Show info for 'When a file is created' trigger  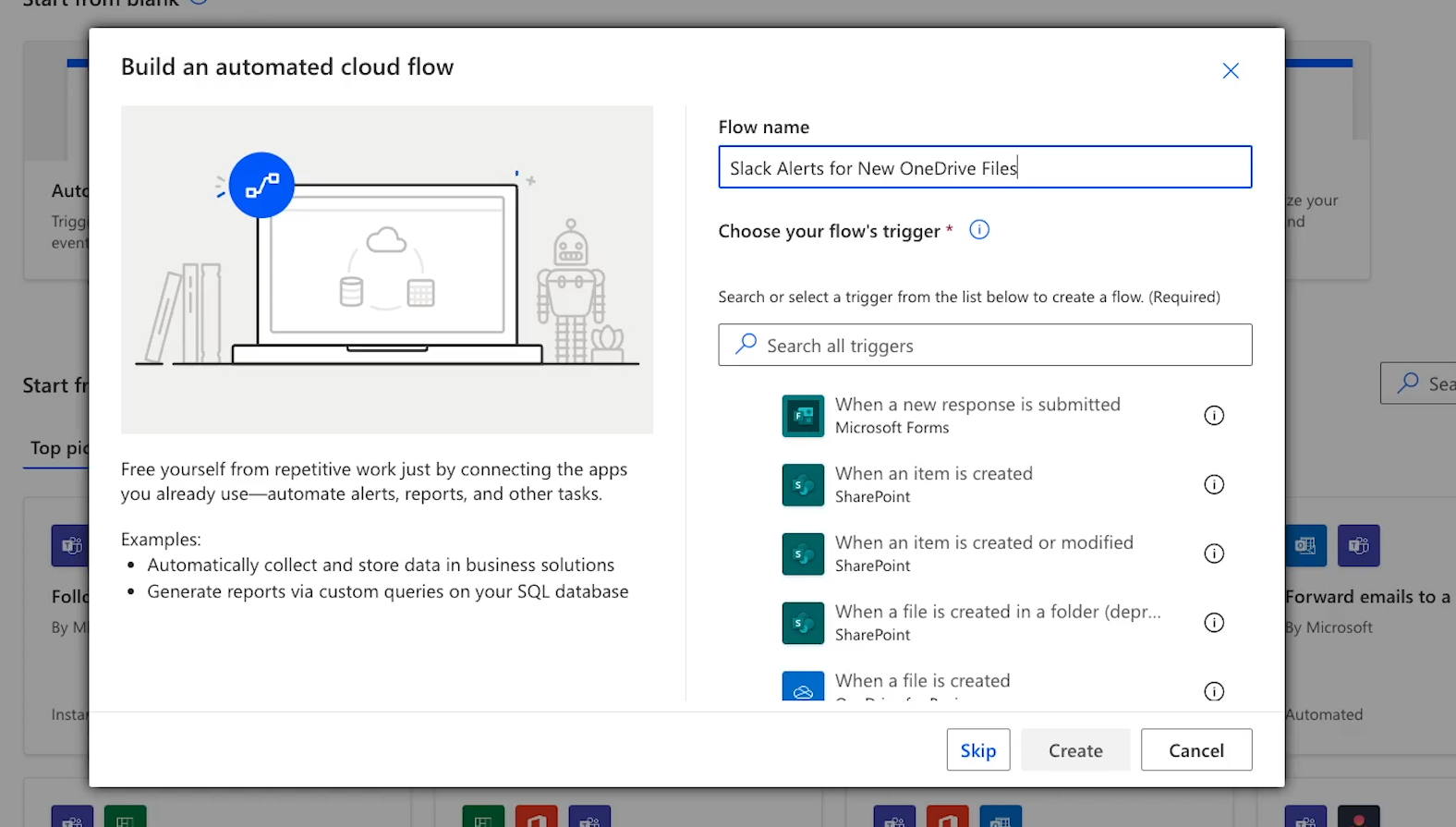[1214, 690]
